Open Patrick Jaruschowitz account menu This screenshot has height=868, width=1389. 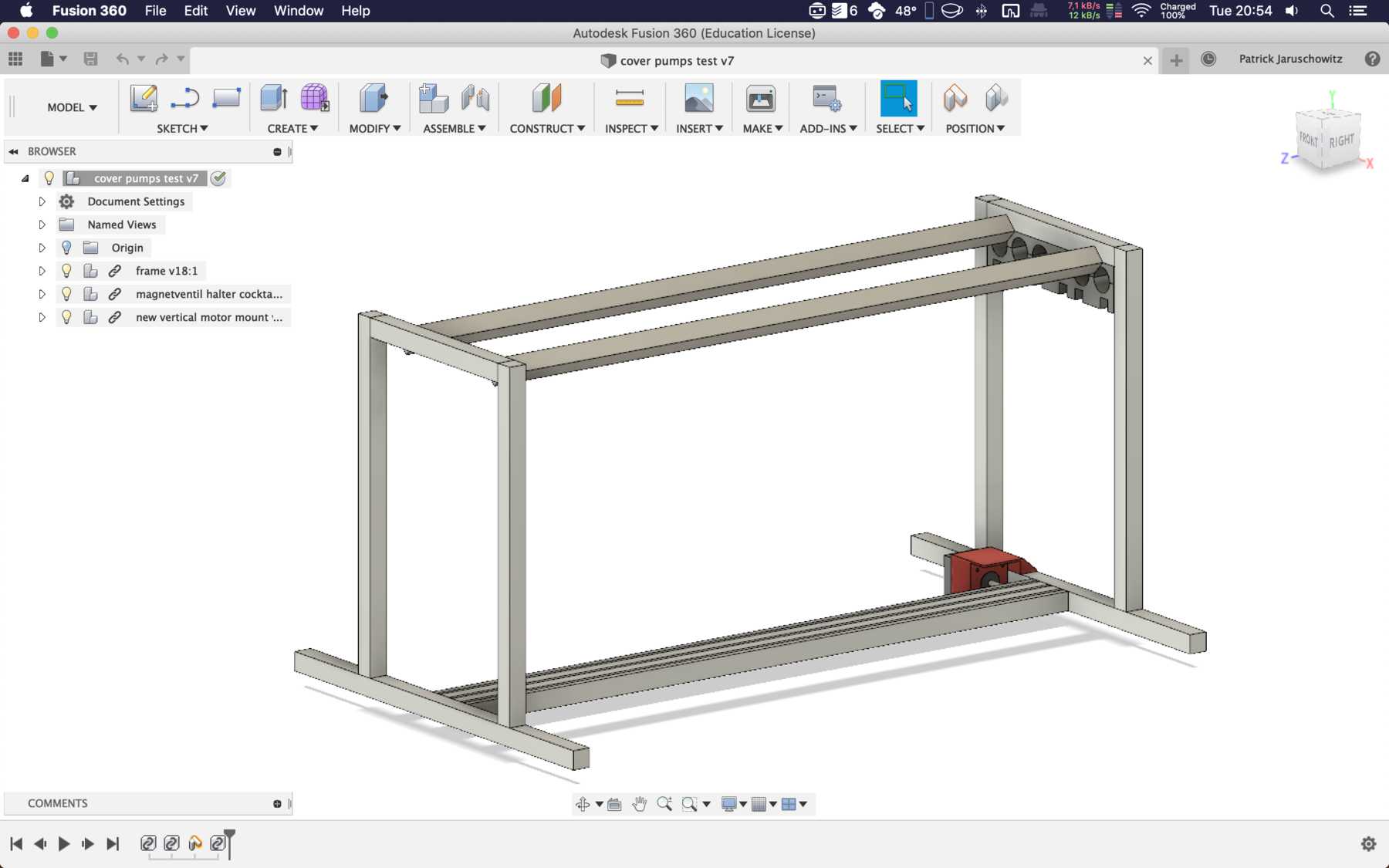tap(1290, 59)
